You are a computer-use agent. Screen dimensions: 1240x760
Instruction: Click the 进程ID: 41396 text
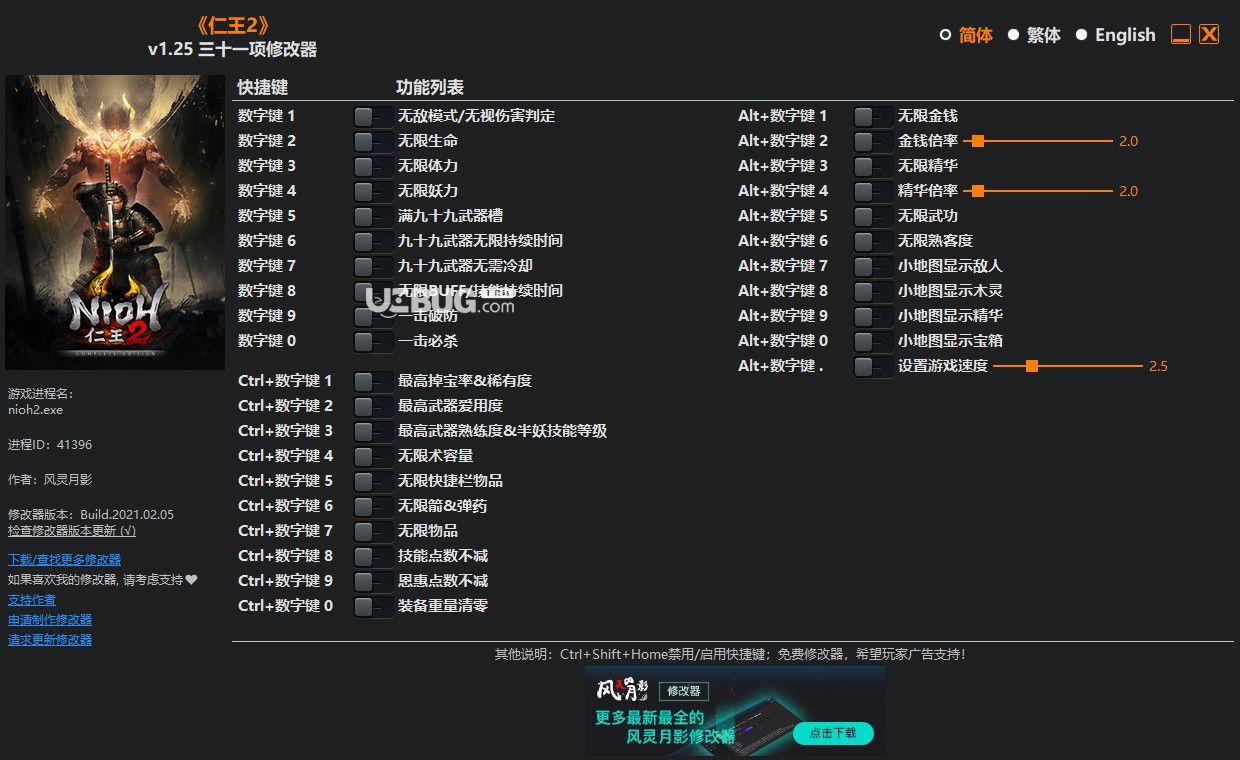click(x=50, y=445)
